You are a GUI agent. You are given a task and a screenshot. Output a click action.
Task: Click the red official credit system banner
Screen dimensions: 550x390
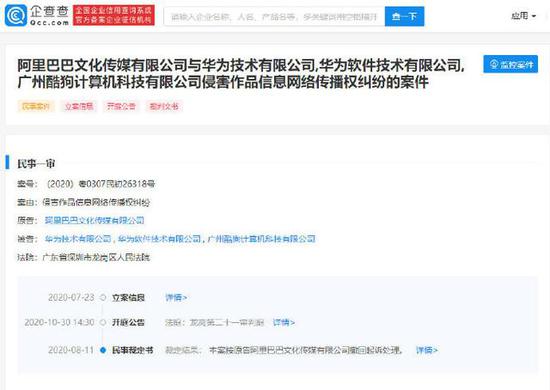tap(114, 15)
